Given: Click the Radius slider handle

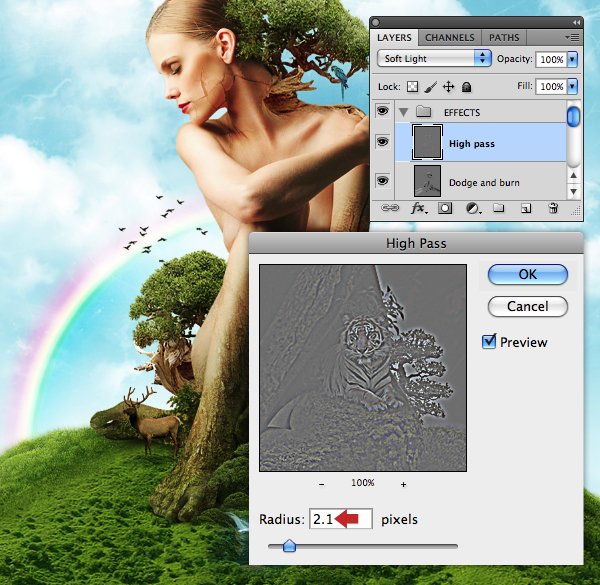Looking at the screenshot, I should point(289,546).
